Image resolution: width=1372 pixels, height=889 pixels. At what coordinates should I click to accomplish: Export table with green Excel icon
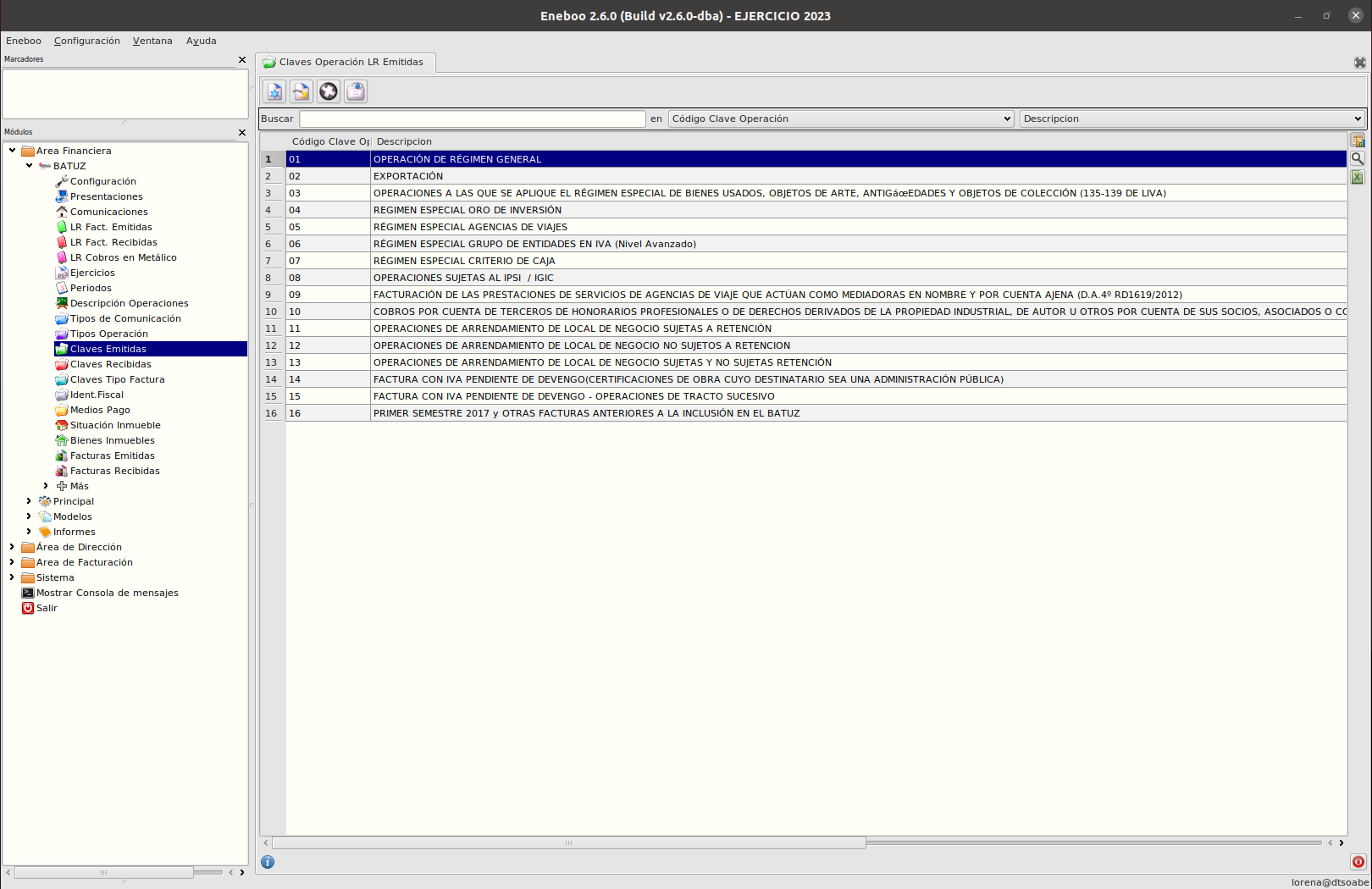coord(1358,177)
